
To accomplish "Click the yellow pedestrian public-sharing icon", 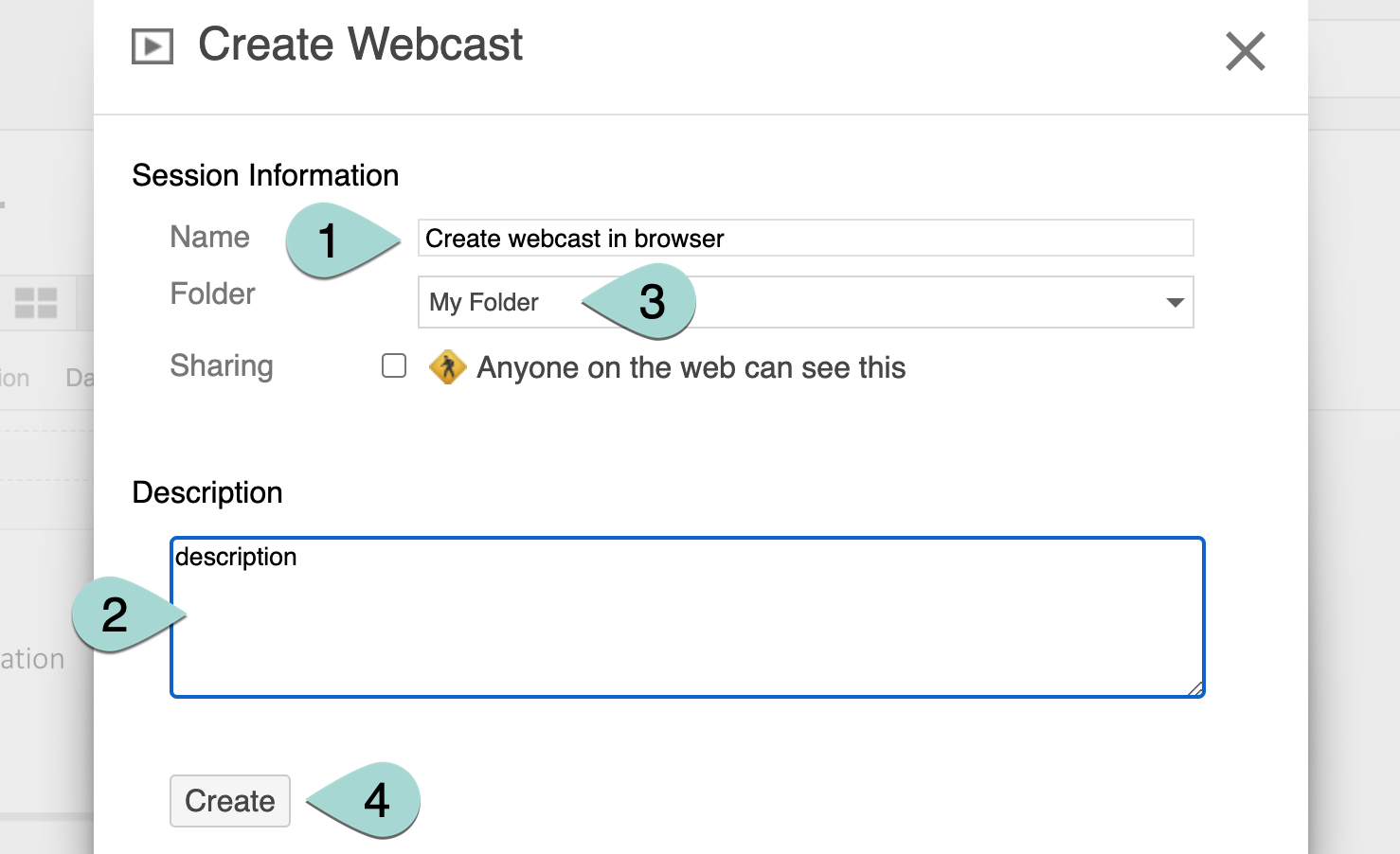I will pos(447,367).
